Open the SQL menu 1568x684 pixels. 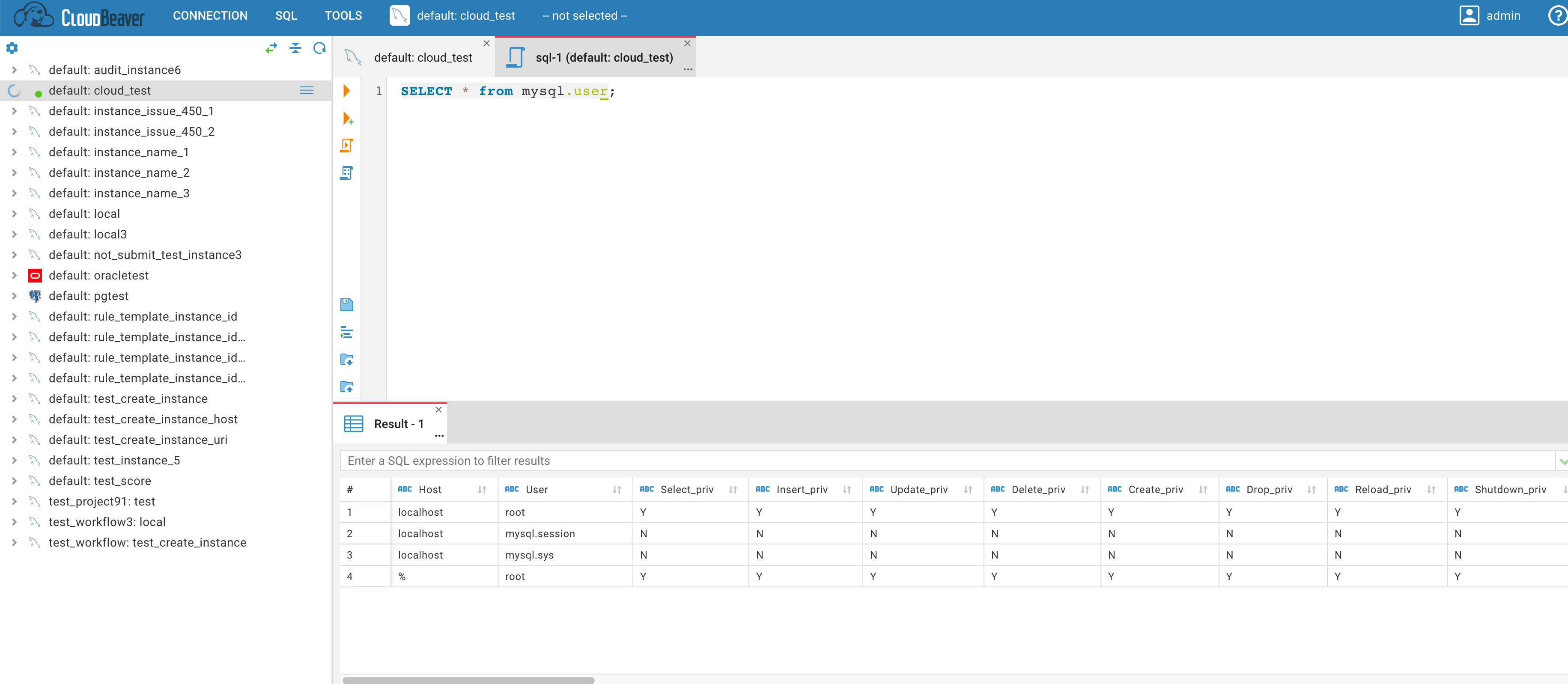point(286,15)
